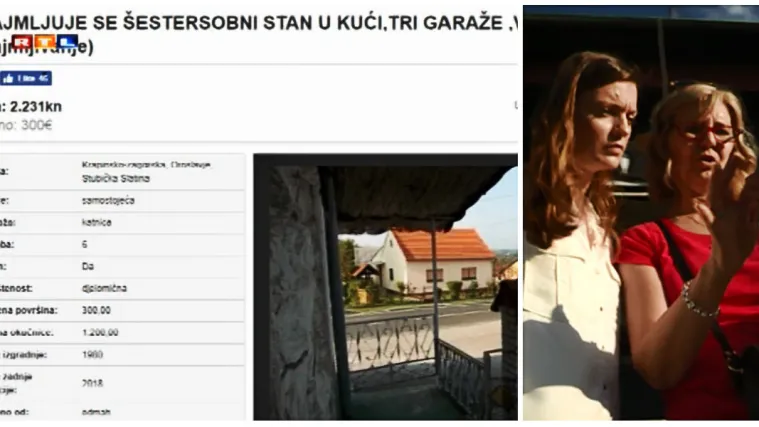Image resolution: width=759 pixels, height=427 pixels.
Task: Click the room count value 6
Action: point(85,244)
